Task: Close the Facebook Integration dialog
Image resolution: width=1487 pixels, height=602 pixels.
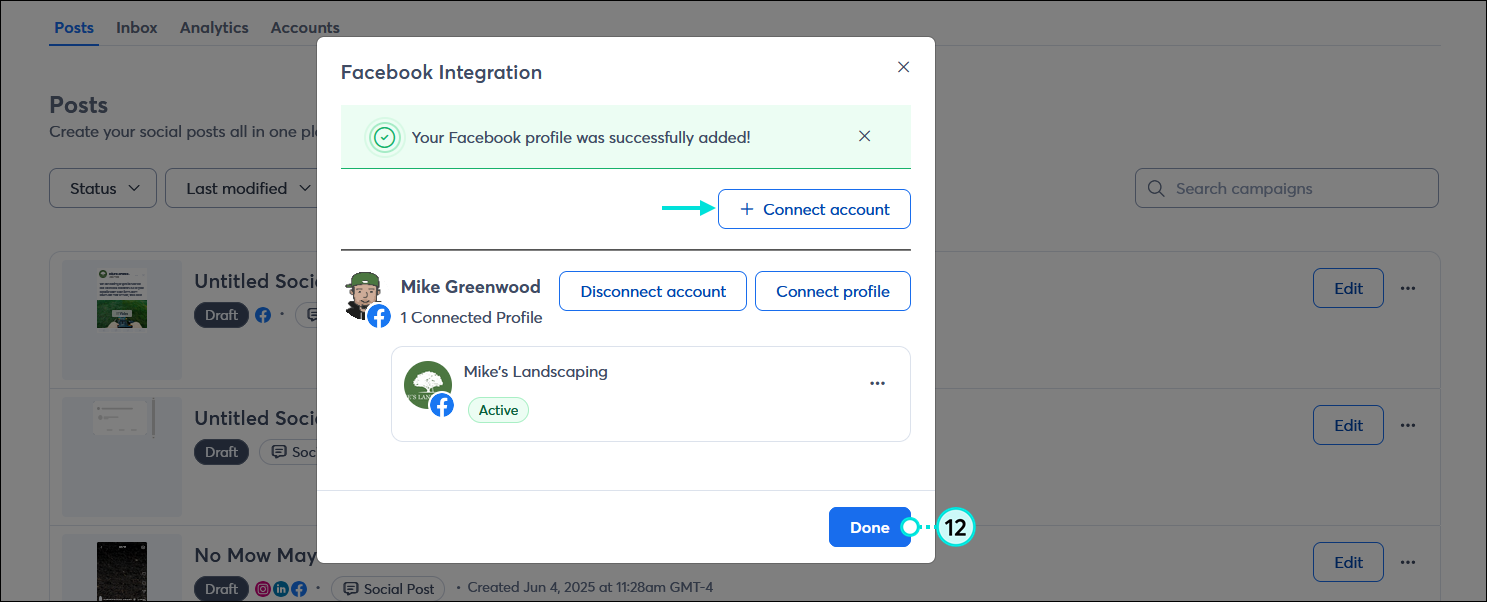Action: coord(903,67)
